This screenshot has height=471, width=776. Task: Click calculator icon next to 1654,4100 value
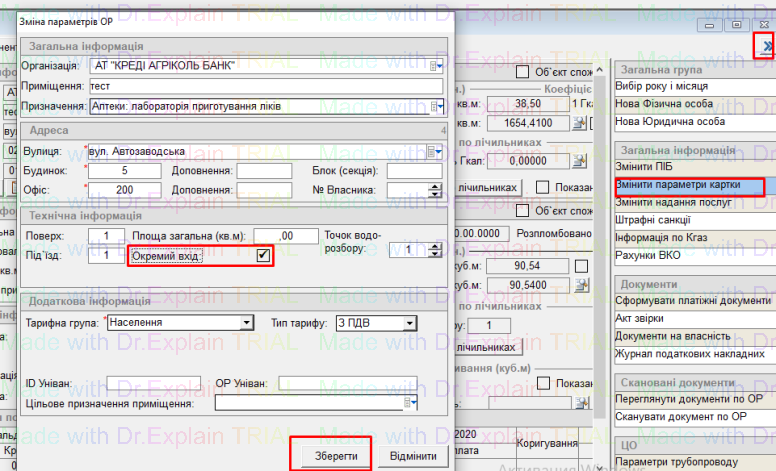[578, 122]
